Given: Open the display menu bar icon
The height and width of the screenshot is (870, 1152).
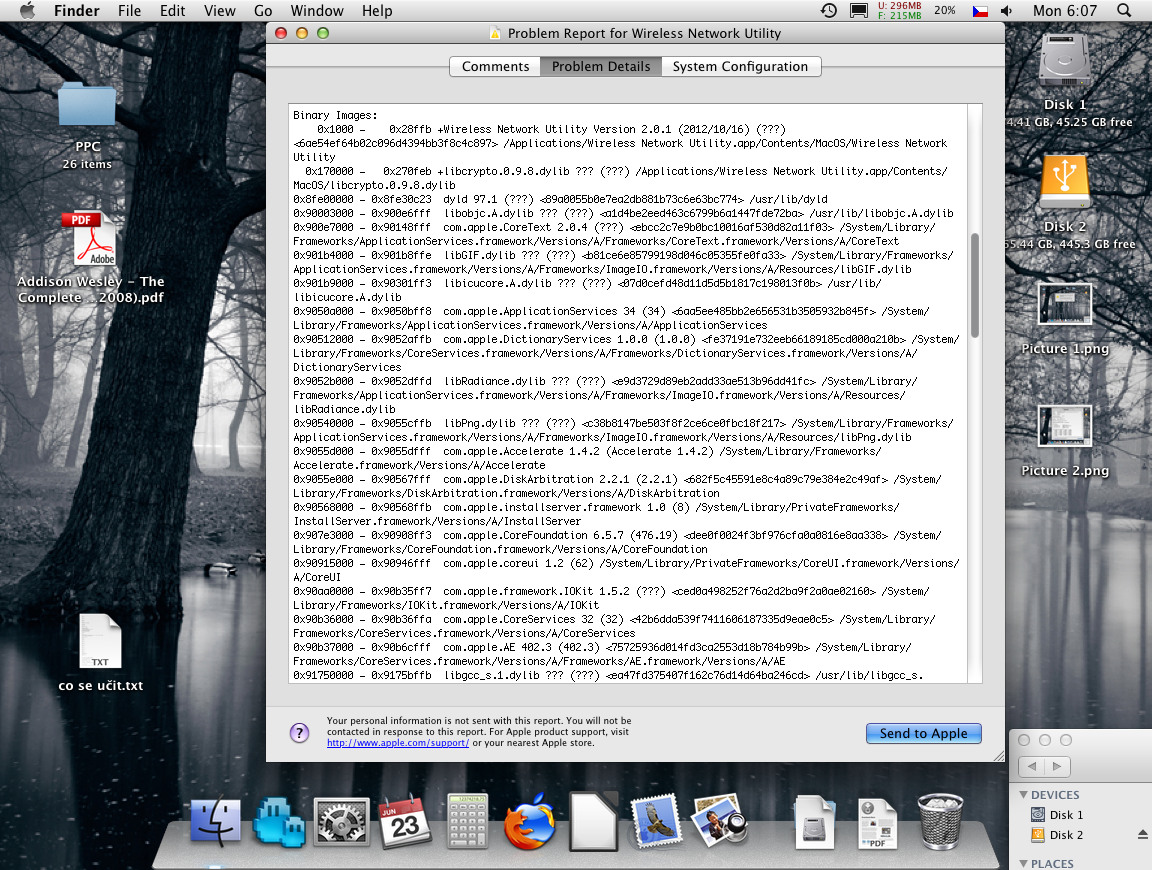Looking at the screenshot, I should pyautogui.click(x=858, y=10).
